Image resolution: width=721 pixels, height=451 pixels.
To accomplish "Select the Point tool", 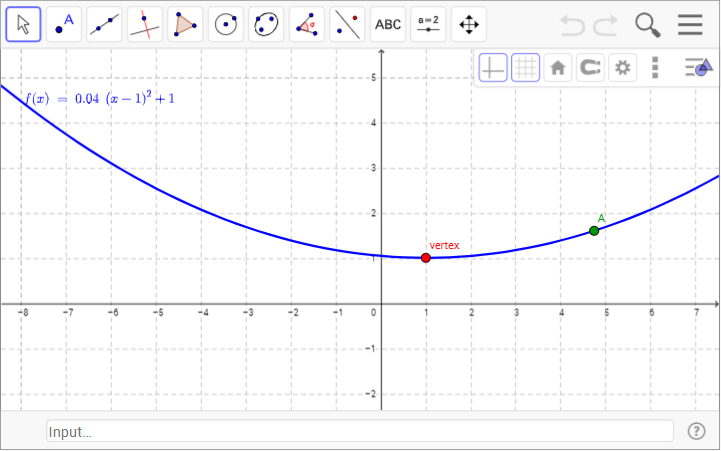I will [x=64, y=24].
